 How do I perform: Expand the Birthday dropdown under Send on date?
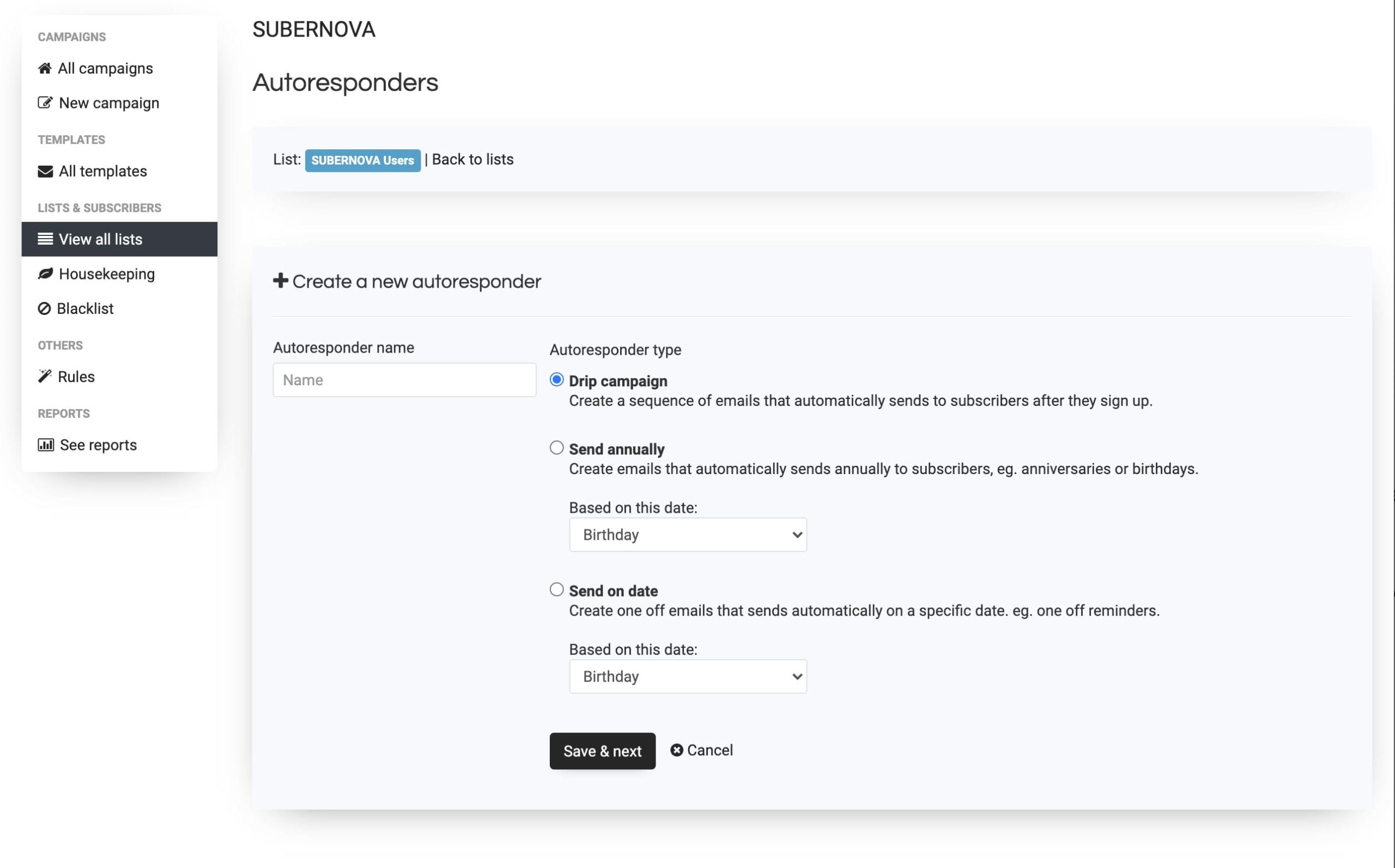click(x=688, y=676)
